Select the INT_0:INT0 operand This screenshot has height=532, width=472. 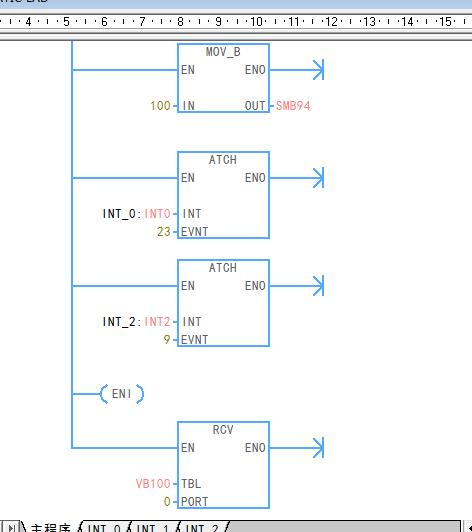pos(136,214)
